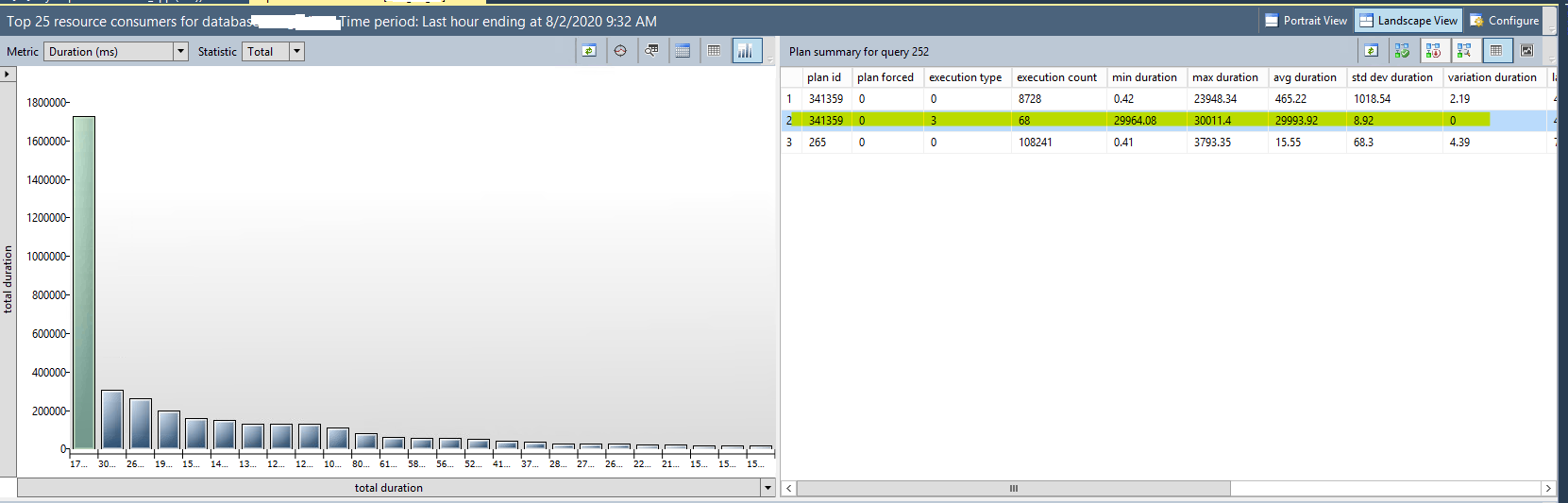Expand the plan summary toolbar overflow options

point(1551,59)
